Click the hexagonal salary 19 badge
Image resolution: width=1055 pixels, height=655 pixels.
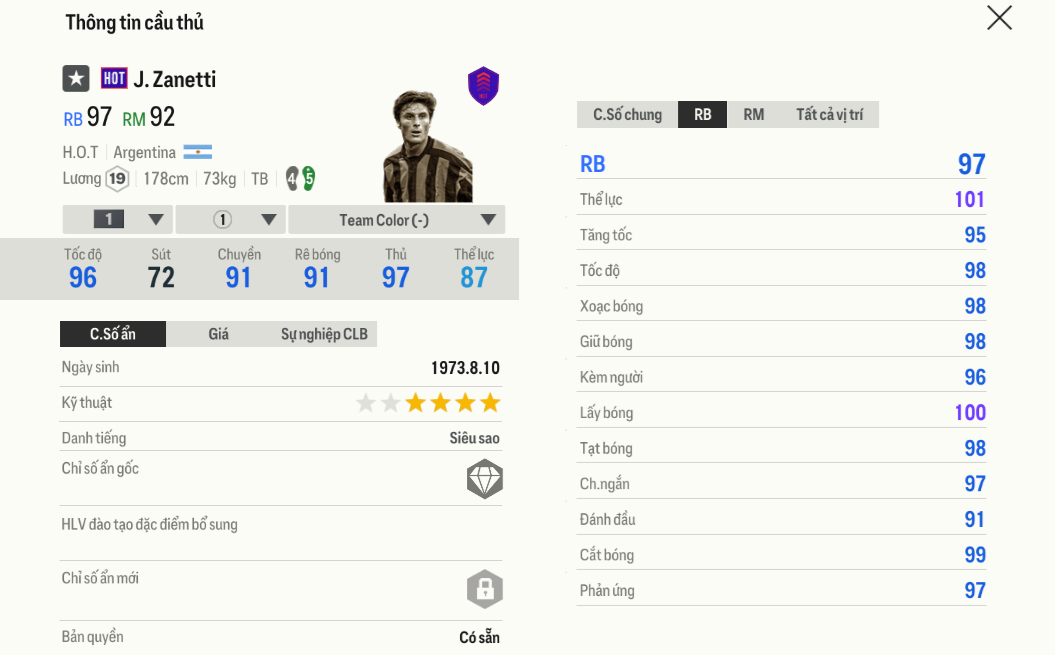tap(118, 179)
